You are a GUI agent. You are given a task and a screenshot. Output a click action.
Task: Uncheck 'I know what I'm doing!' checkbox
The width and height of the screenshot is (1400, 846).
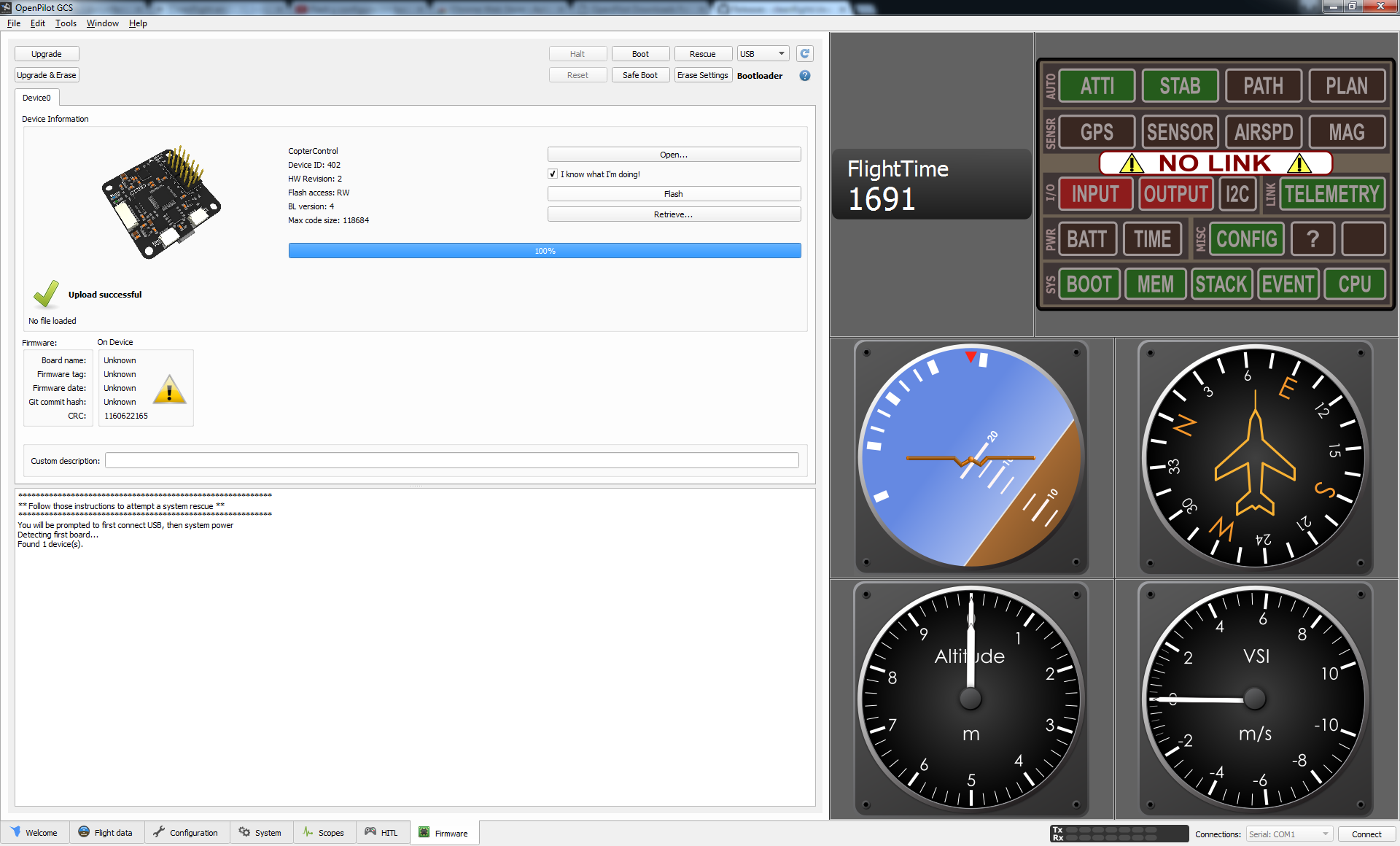tap(553, 174)
